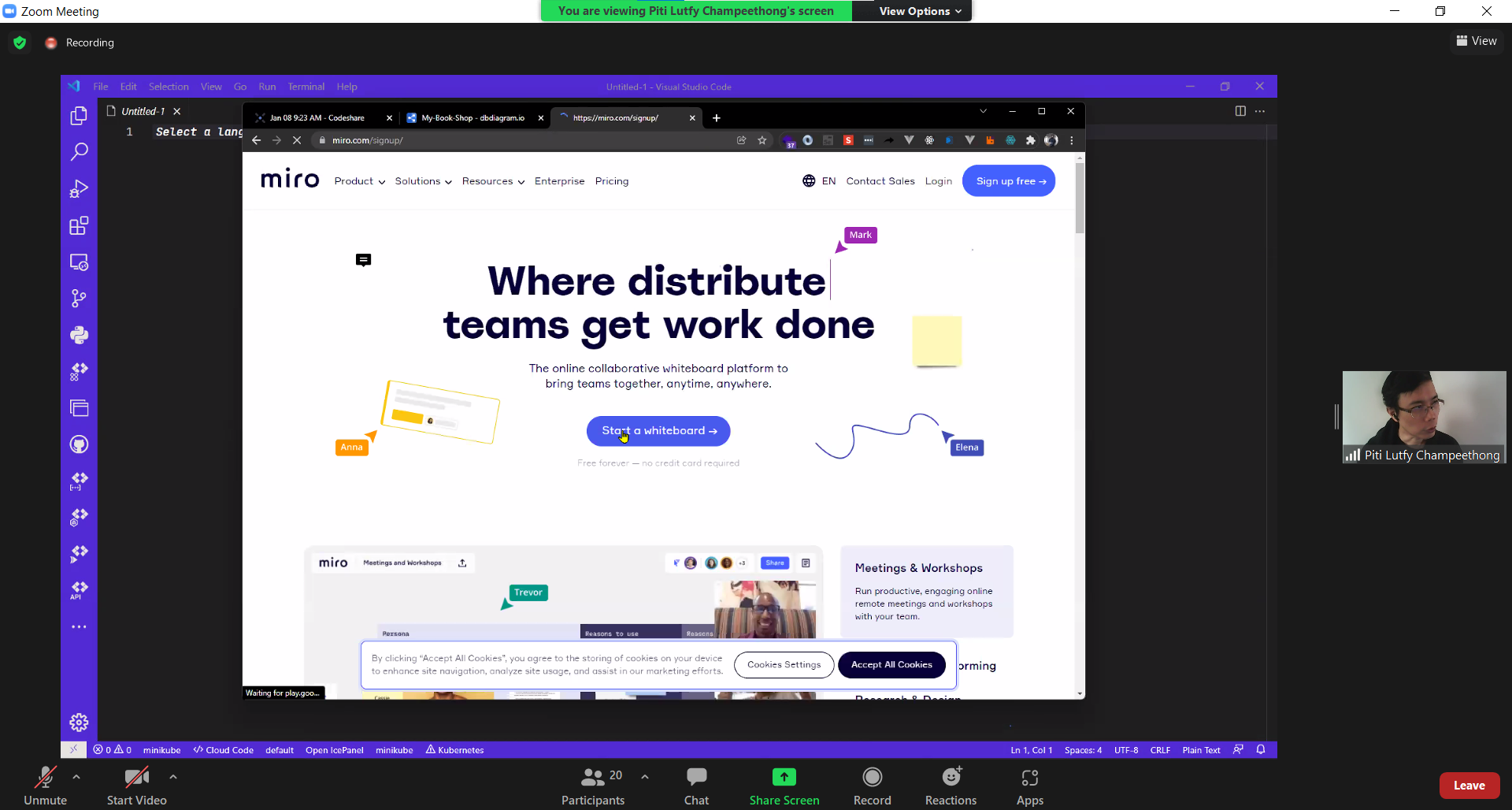Switch to My-Book-Shop dbdiagram.io tab
The height and width of the screenshot is (810, 1512).
472,118
